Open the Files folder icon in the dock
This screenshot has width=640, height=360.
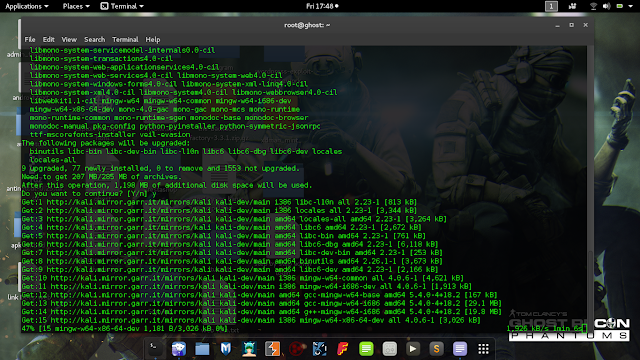point(202,349)
